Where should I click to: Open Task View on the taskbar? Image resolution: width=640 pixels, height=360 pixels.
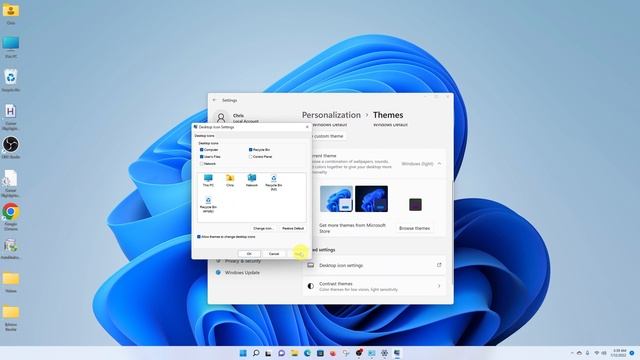pyautogui.click(x=268, y=353)
